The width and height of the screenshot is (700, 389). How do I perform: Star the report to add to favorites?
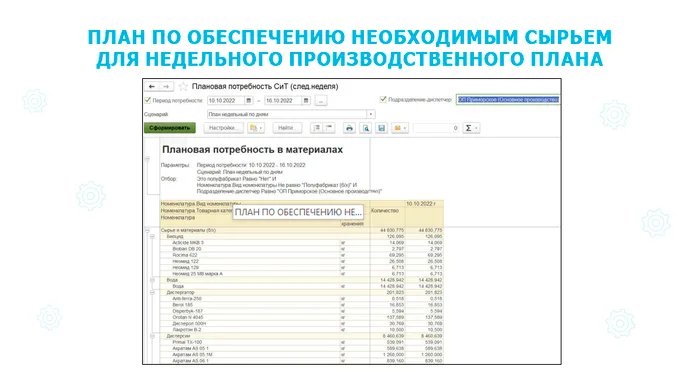point(183,86)
